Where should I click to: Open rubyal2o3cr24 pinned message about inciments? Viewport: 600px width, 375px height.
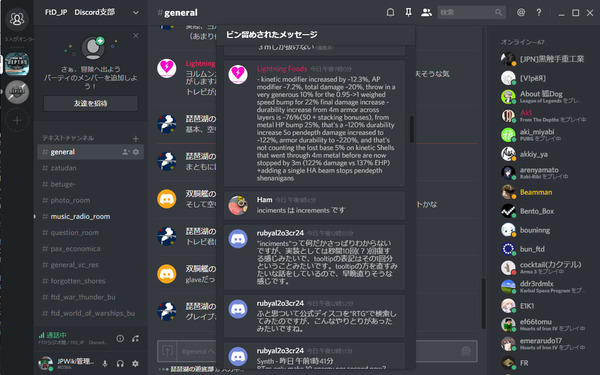(314, 257)
